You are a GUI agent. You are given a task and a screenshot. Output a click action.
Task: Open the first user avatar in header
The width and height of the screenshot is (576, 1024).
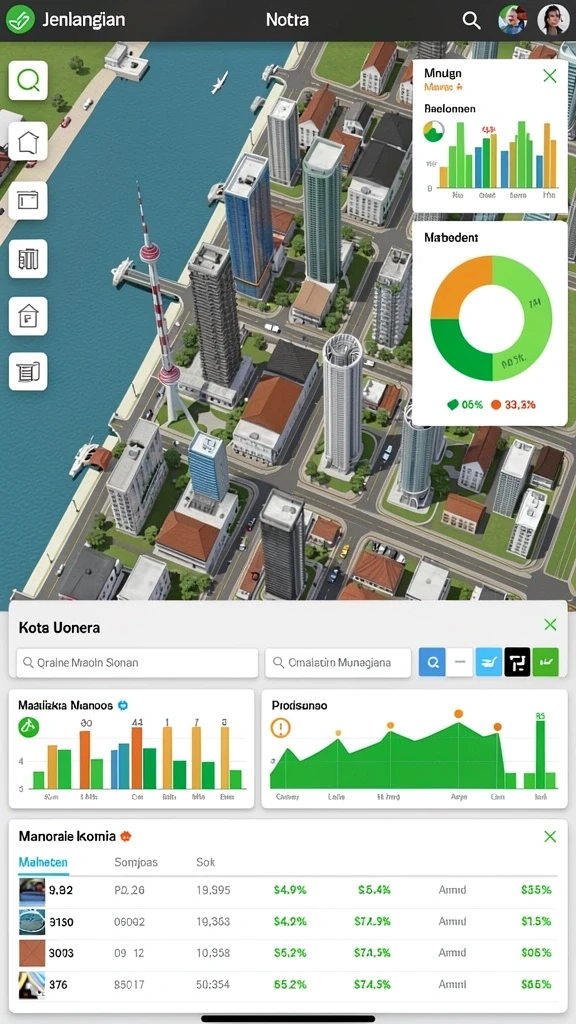[x=513, y=20]
